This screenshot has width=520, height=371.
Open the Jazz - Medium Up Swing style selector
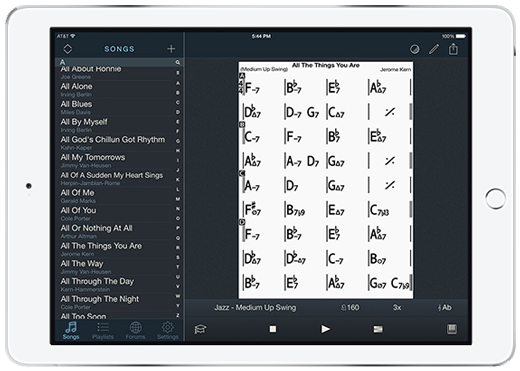point(255,307)
